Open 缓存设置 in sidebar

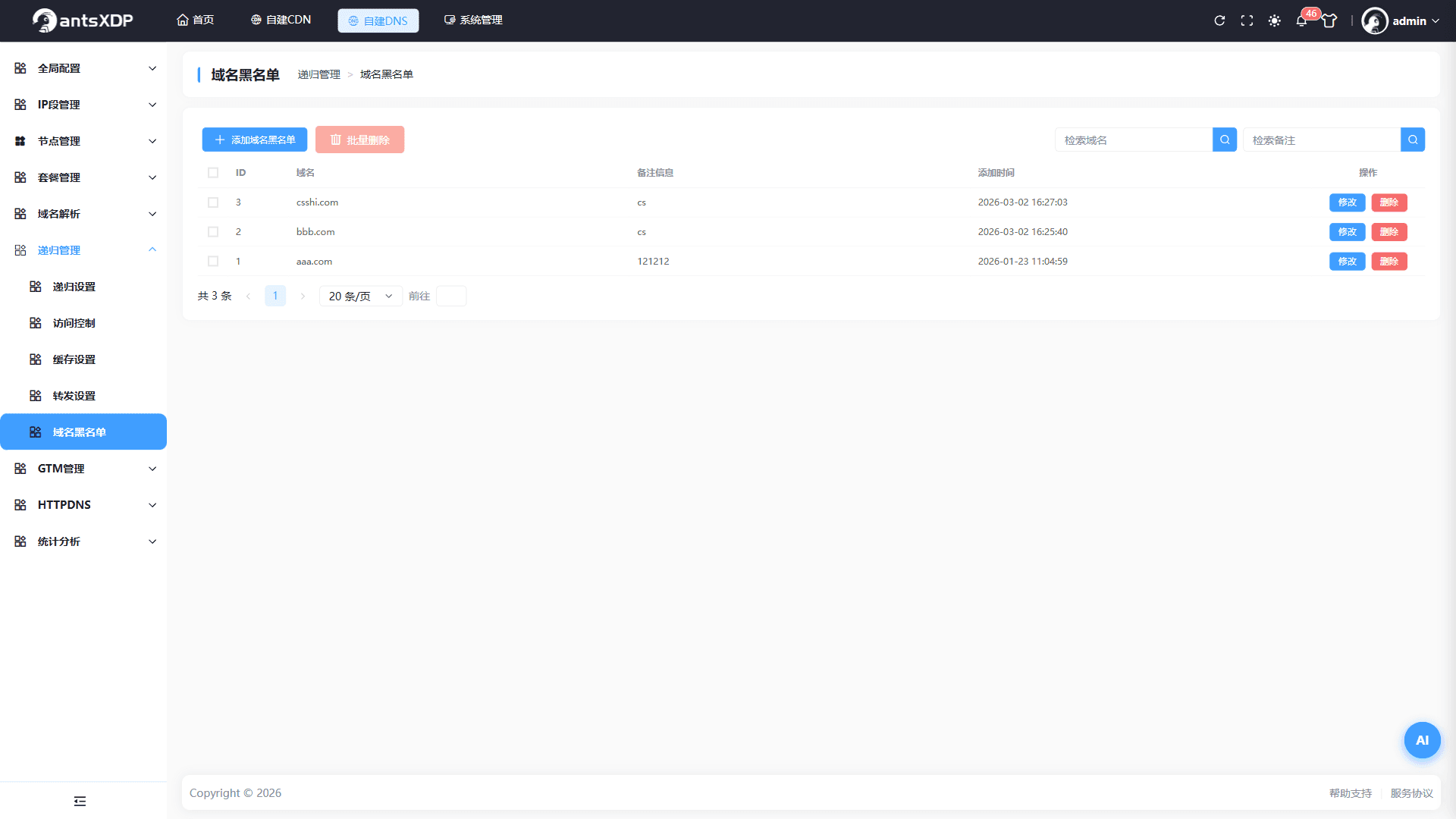pos(83,359)
